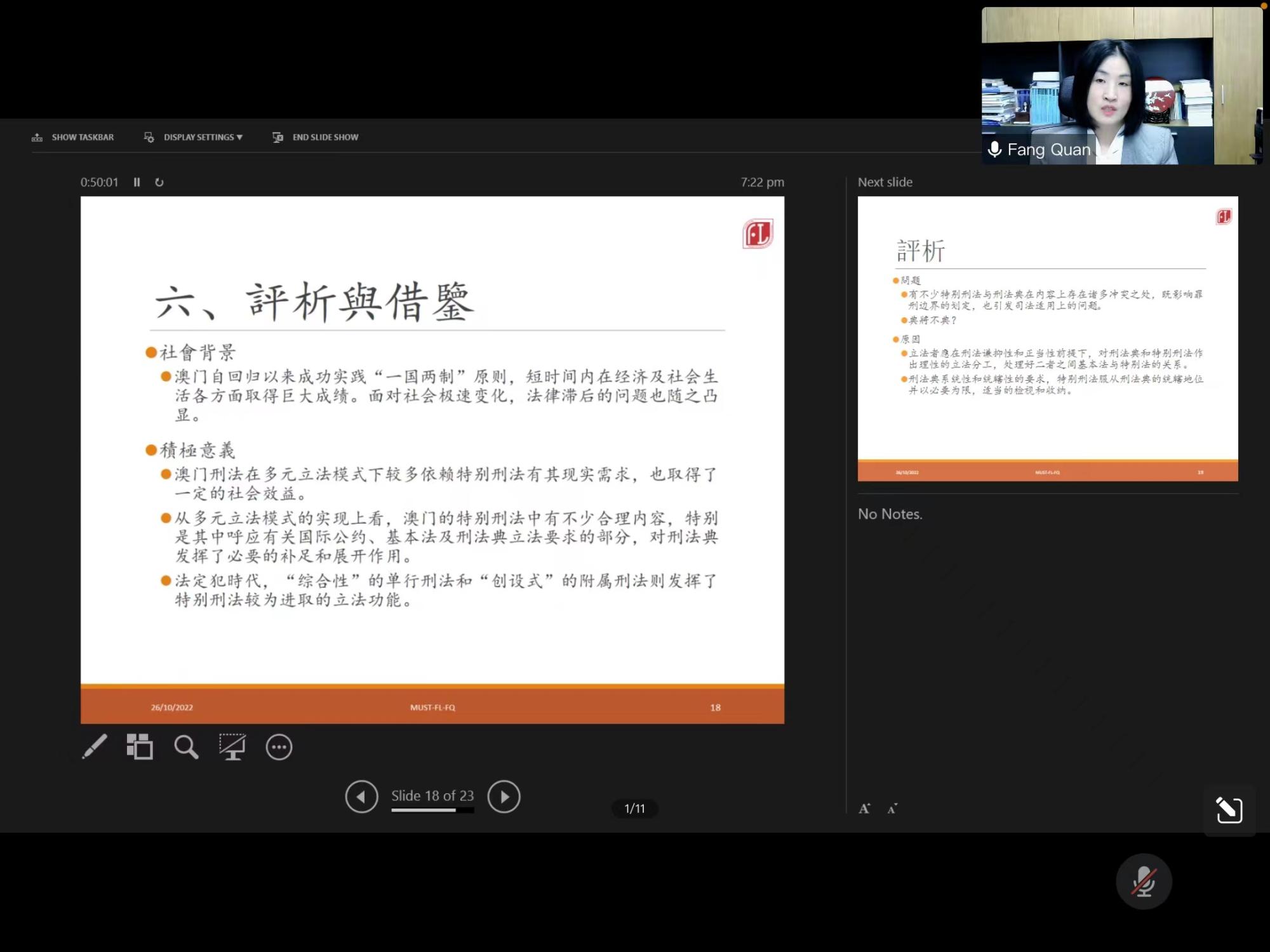The width and height of the screenshot is (1270, 952).
Task: Unmute the microphone button
Action: coord(1144,882)
